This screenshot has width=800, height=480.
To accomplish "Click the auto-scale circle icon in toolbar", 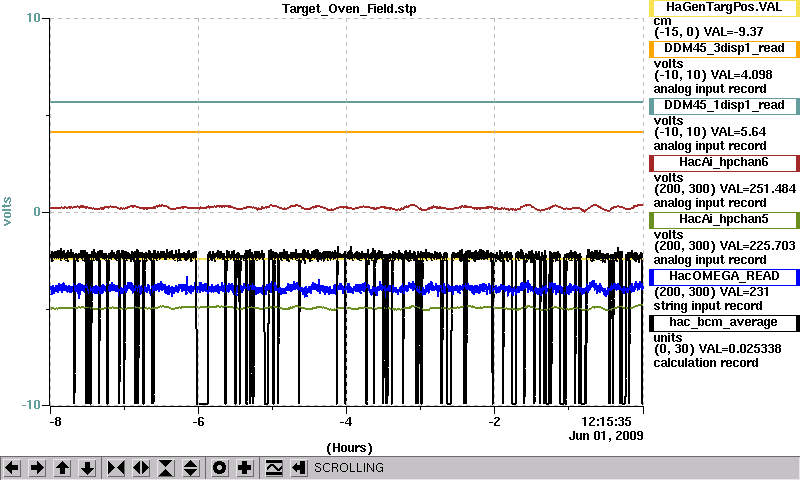I will (x=220, y=468).
